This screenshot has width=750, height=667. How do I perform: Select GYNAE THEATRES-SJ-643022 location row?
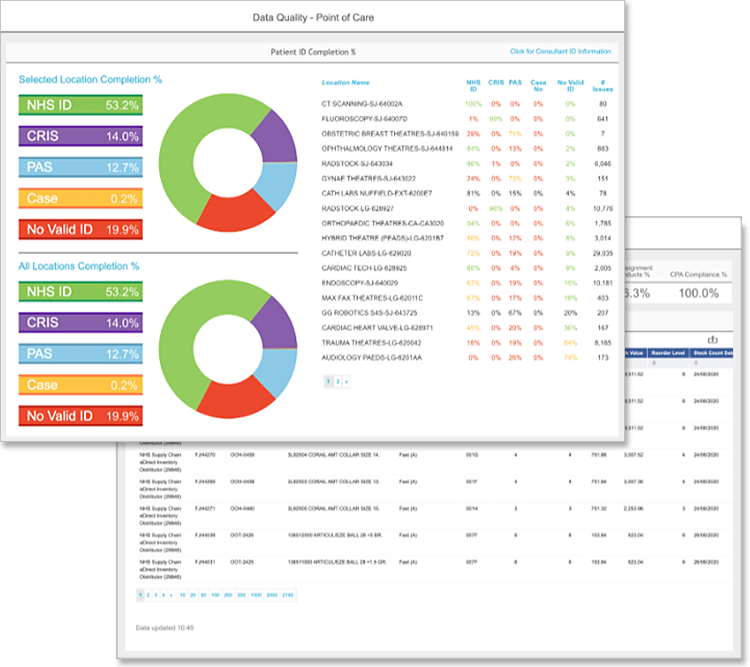pos(467,178)
